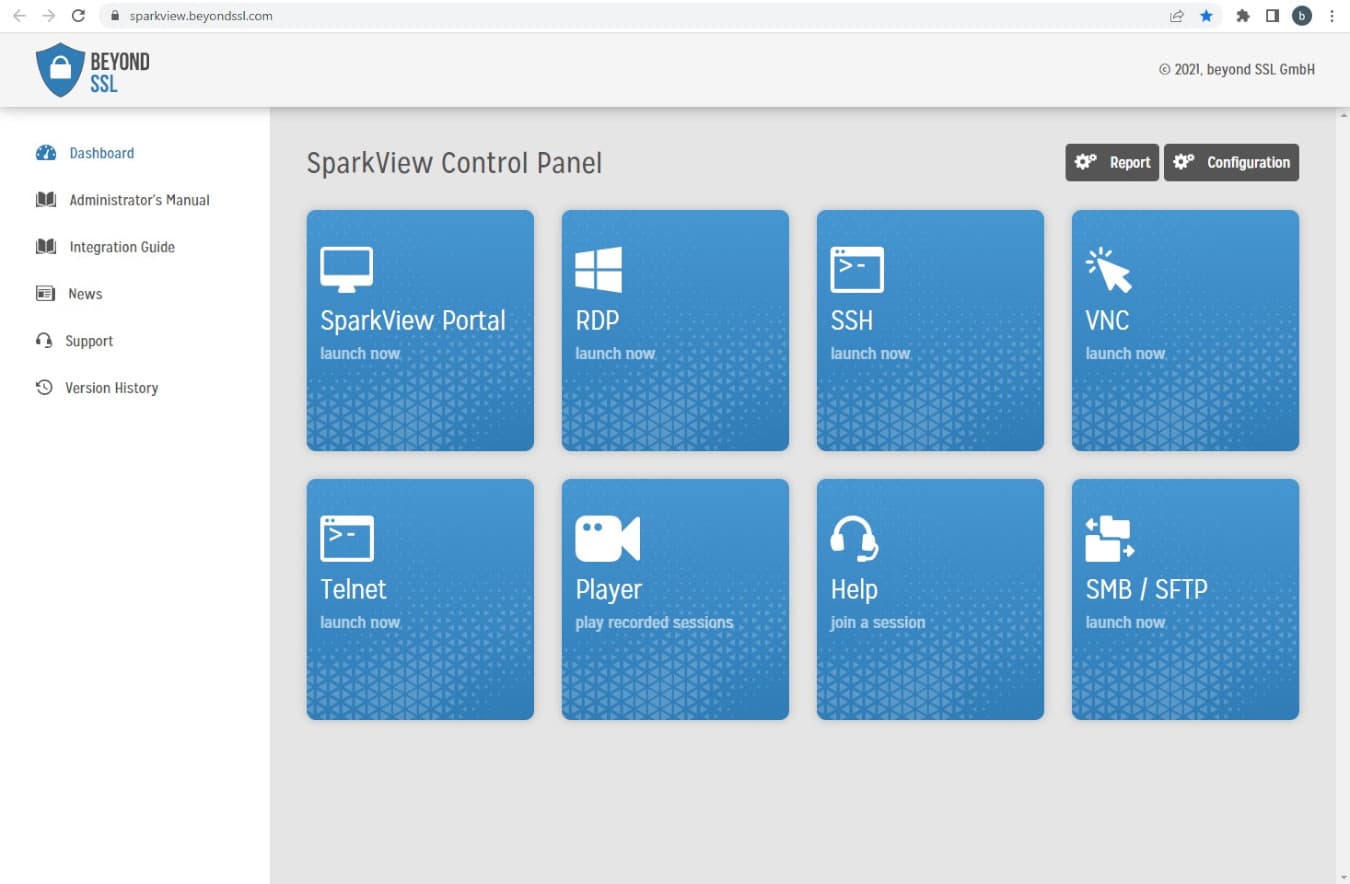1350x884 pixels.
Task: Open the Configuration button label
Action: coord(1248,162)
